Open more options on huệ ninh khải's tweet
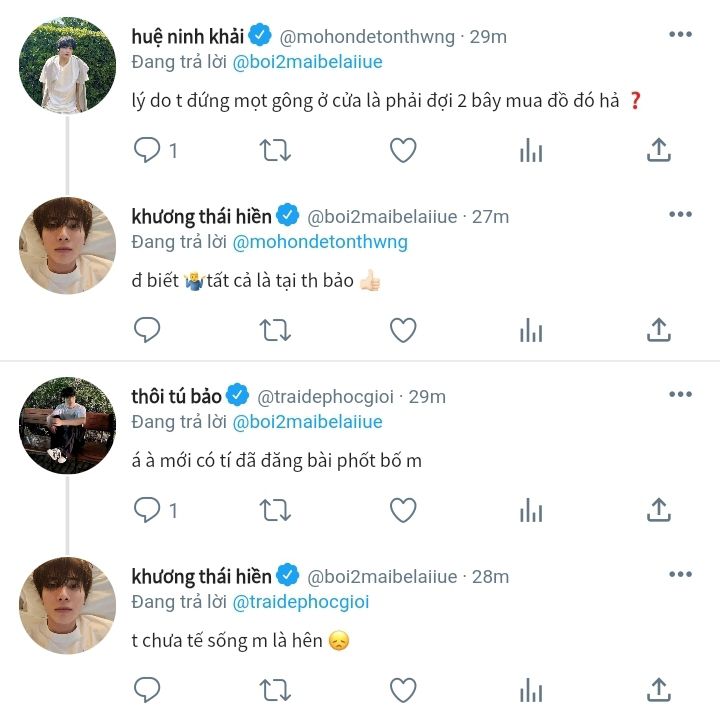Image resolution: width=720 pixels, height=710 pixels. pos(680,35)
